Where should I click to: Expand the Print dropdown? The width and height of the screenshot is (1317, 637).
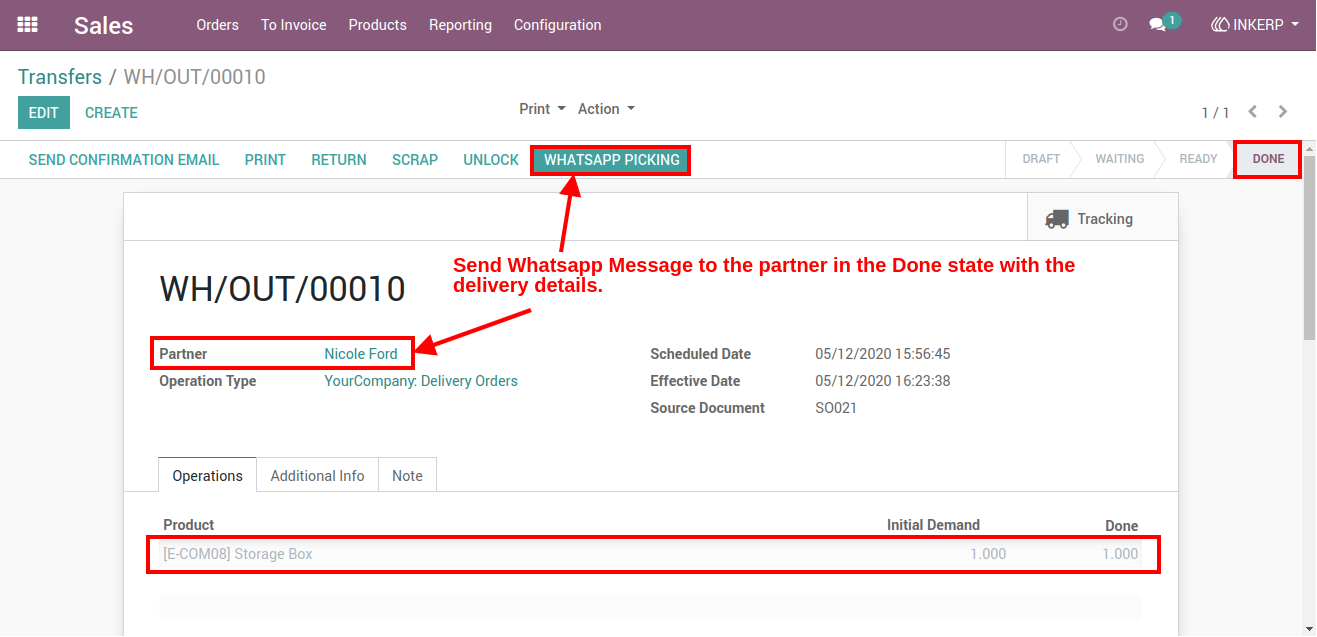(542, 109)
